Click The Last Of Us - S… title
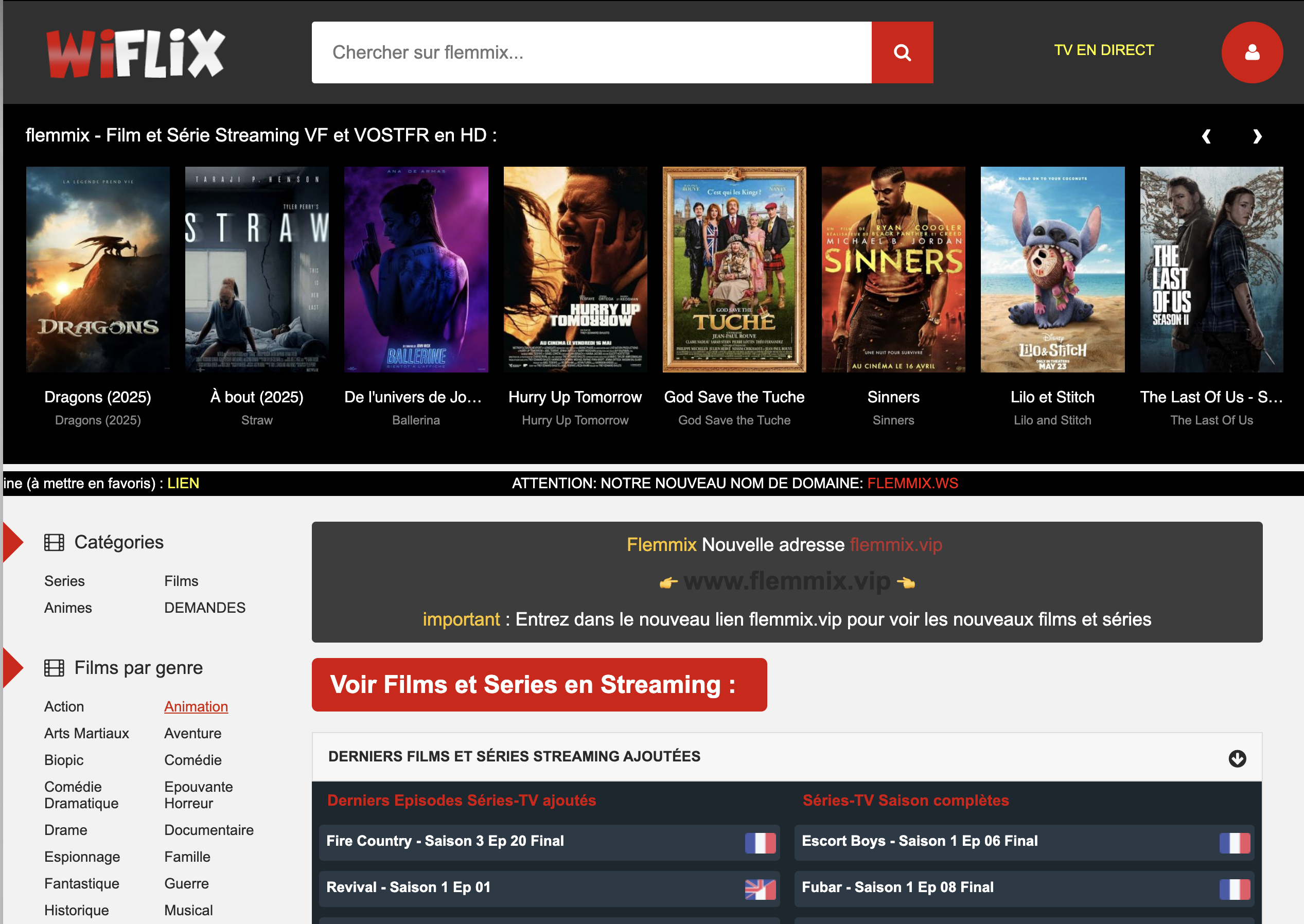 coord(1211,397)
